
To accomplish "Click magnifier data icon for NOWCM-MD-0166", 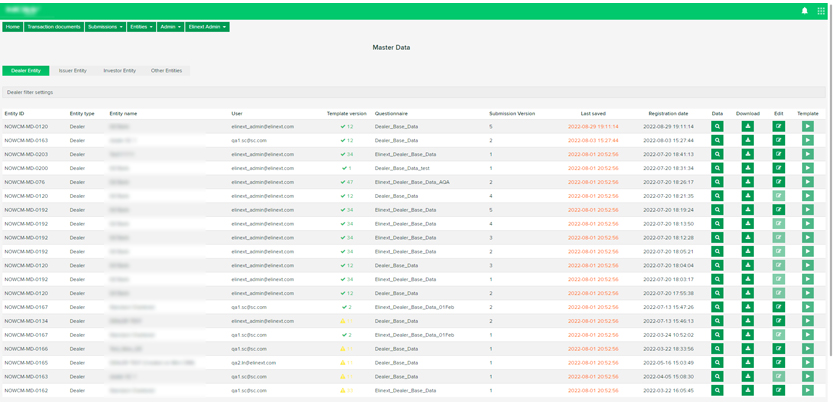I will click(x=717, y=349).
